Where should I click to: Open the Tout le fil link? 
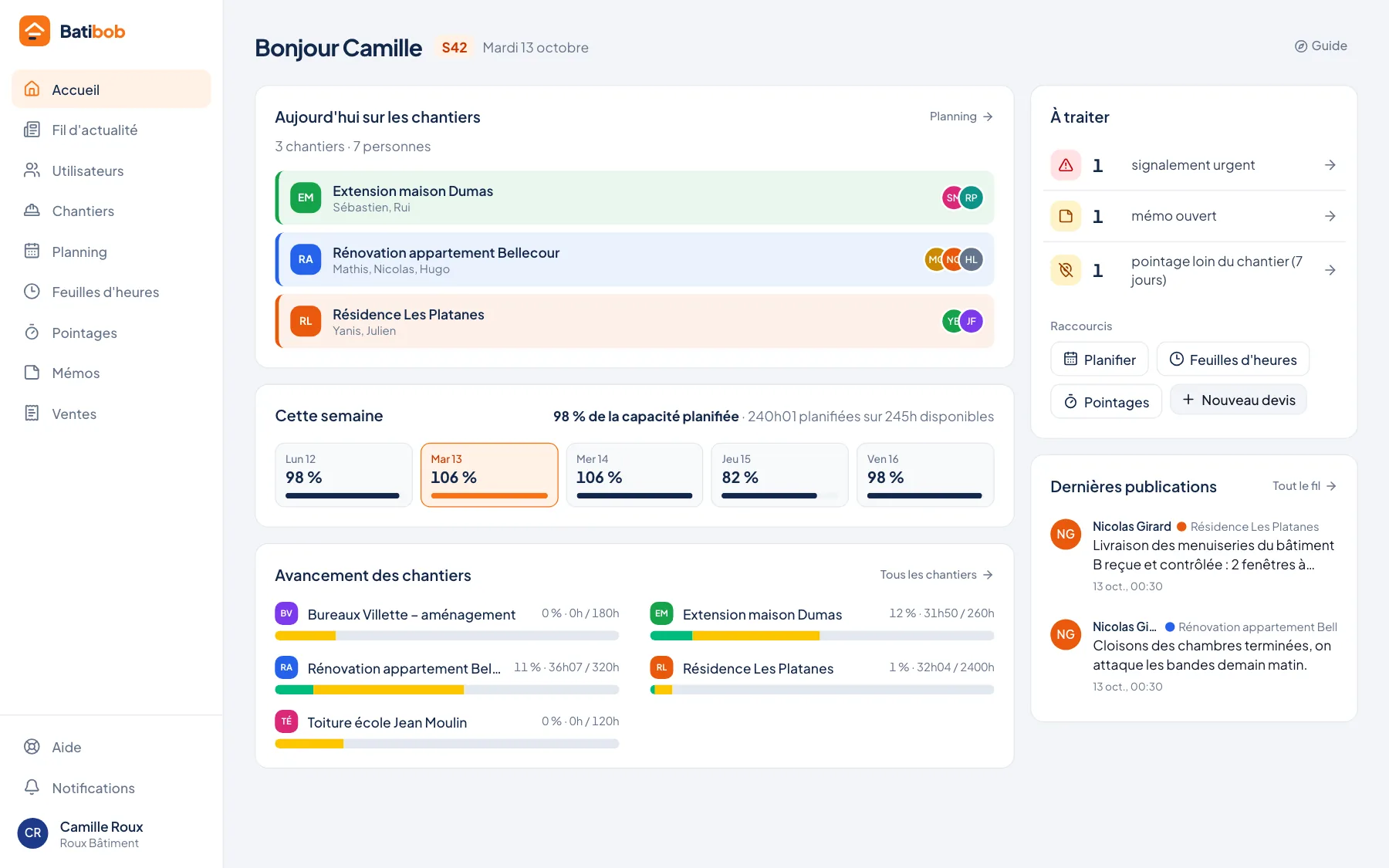coord(1304,486)
